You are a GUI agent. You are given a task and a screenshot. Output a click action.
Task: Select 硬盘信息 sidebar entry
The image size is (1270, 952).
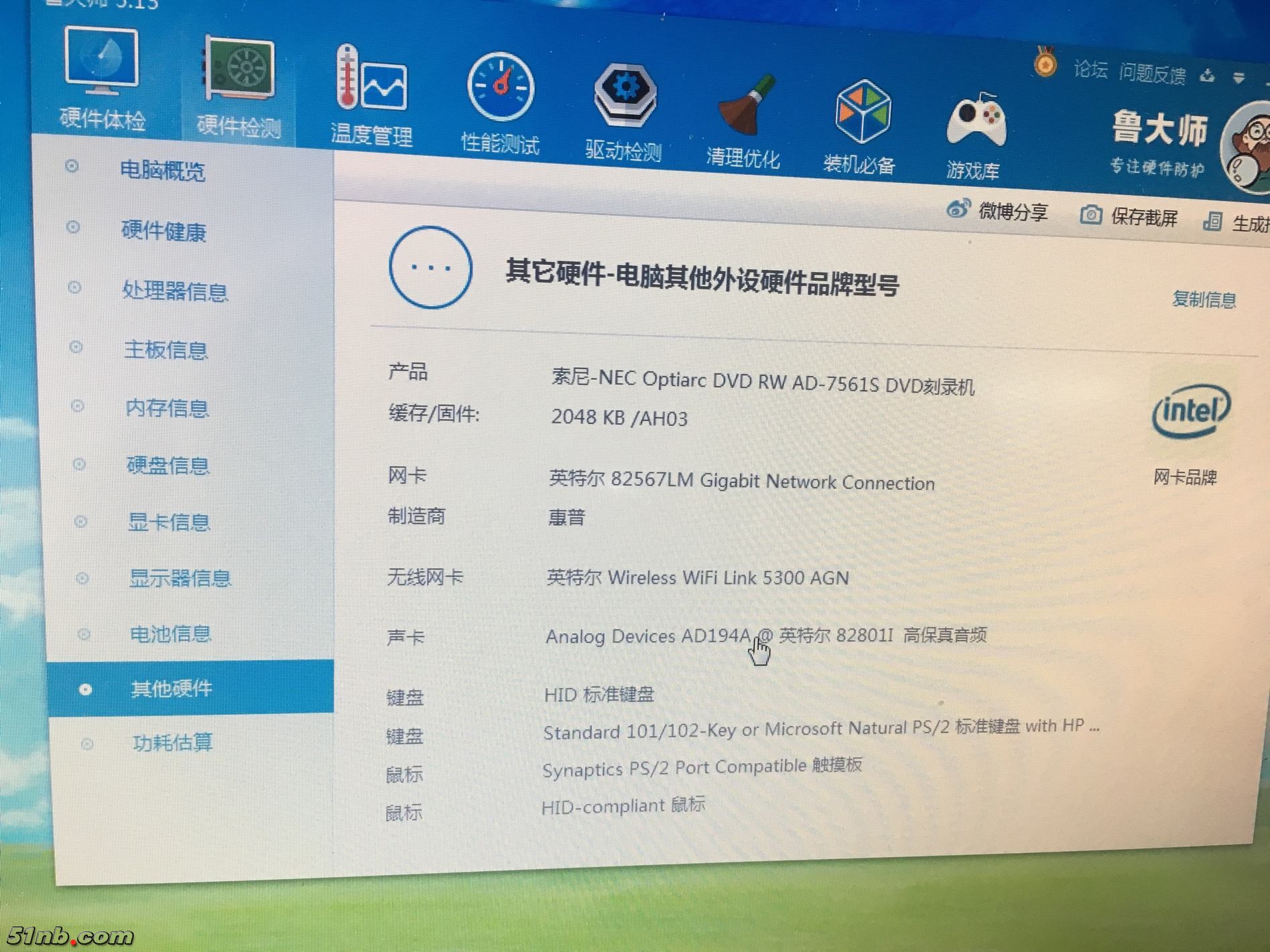pyautogui.click(x=168, y=465)
